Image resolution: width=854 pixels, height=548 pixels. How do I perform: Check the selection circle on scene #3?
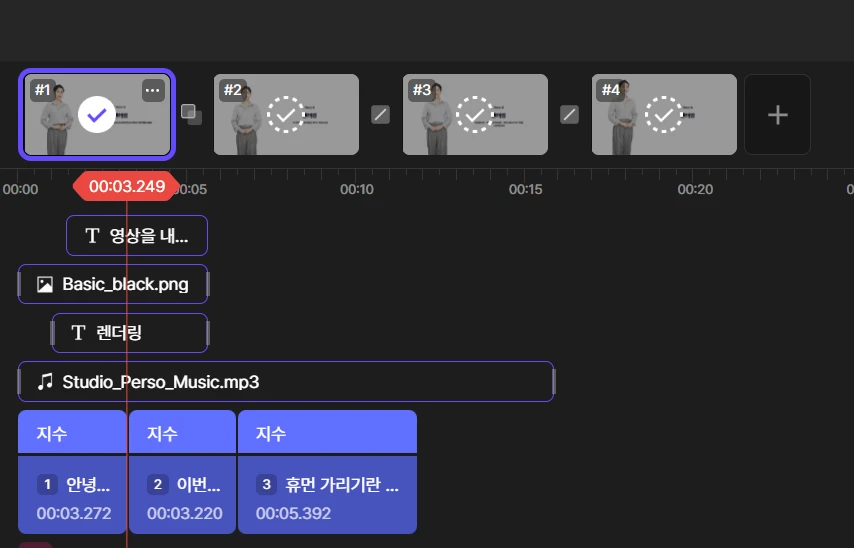pyautogui.click(x=475, y=115)
